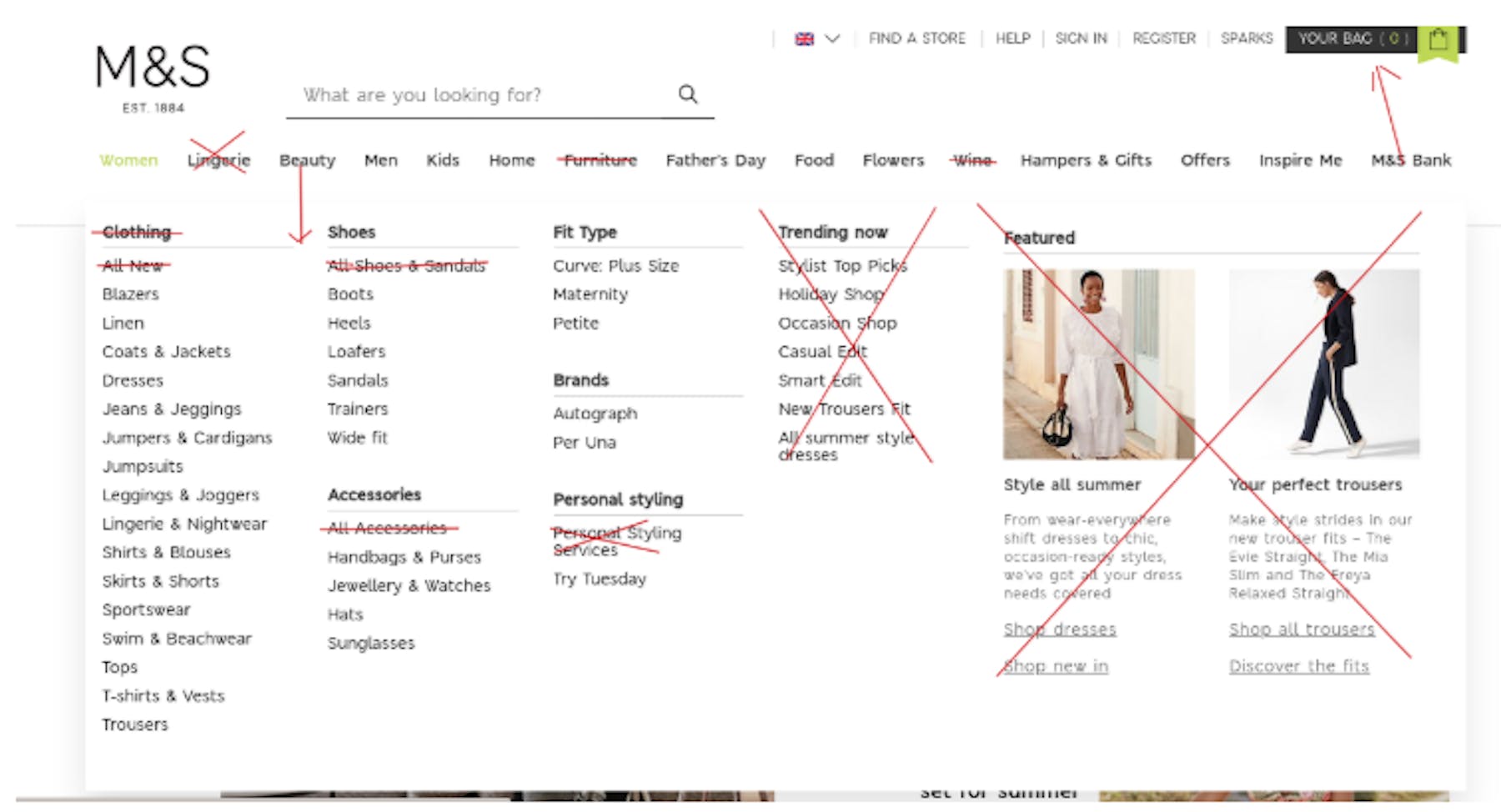This screenshot has height=812, width=1501.
Task: Click Petite fit type
Action: pos(575,323)
